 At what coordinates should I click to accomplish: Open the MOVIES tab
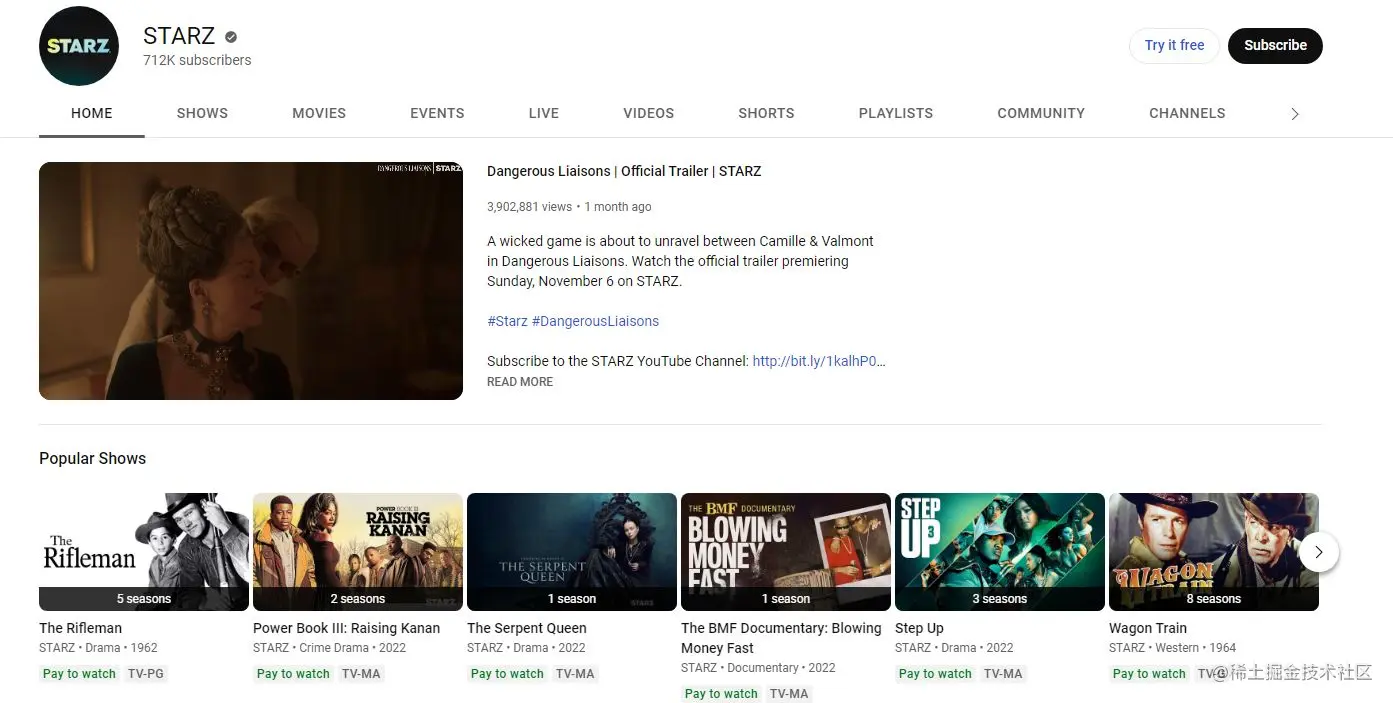coord(319,113)
